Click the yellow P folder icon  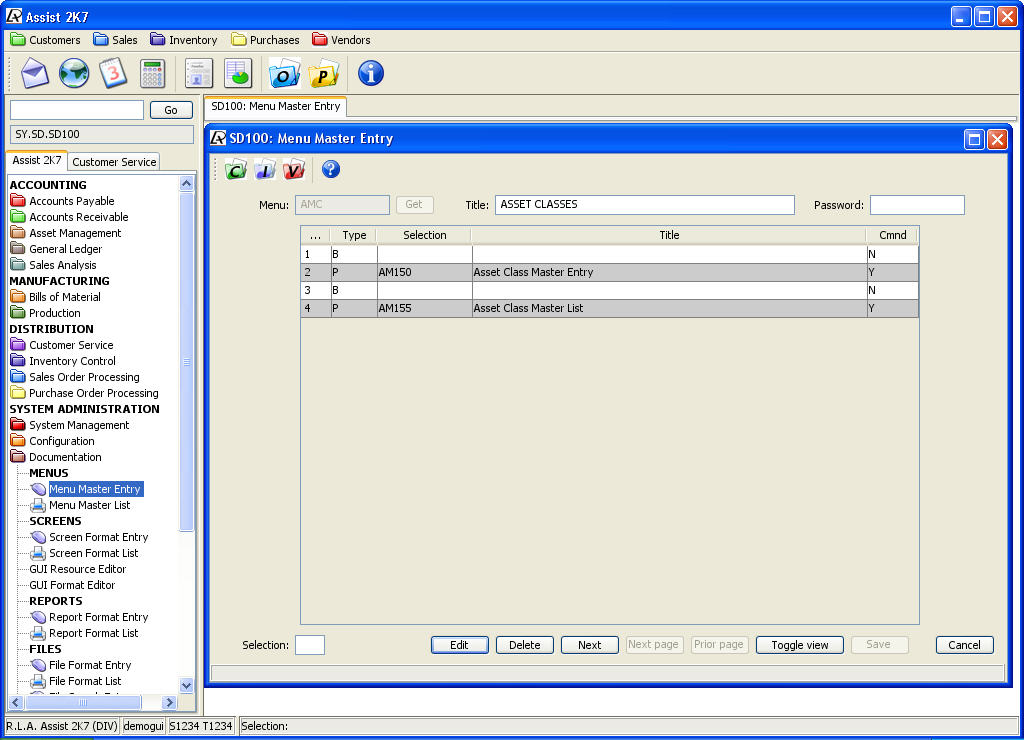[x=323, y=73]
